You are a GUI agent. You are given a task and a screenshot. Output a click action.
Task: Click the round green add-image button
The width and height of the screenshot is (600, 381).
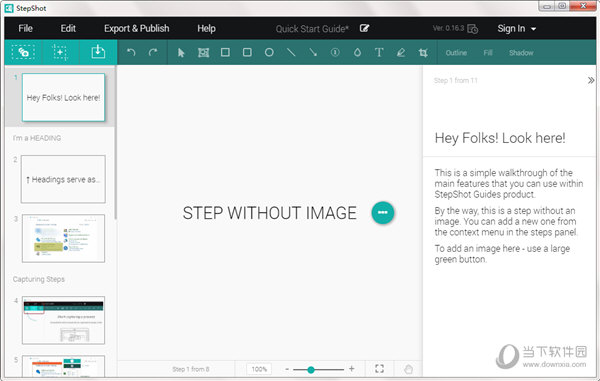point(383,213)
